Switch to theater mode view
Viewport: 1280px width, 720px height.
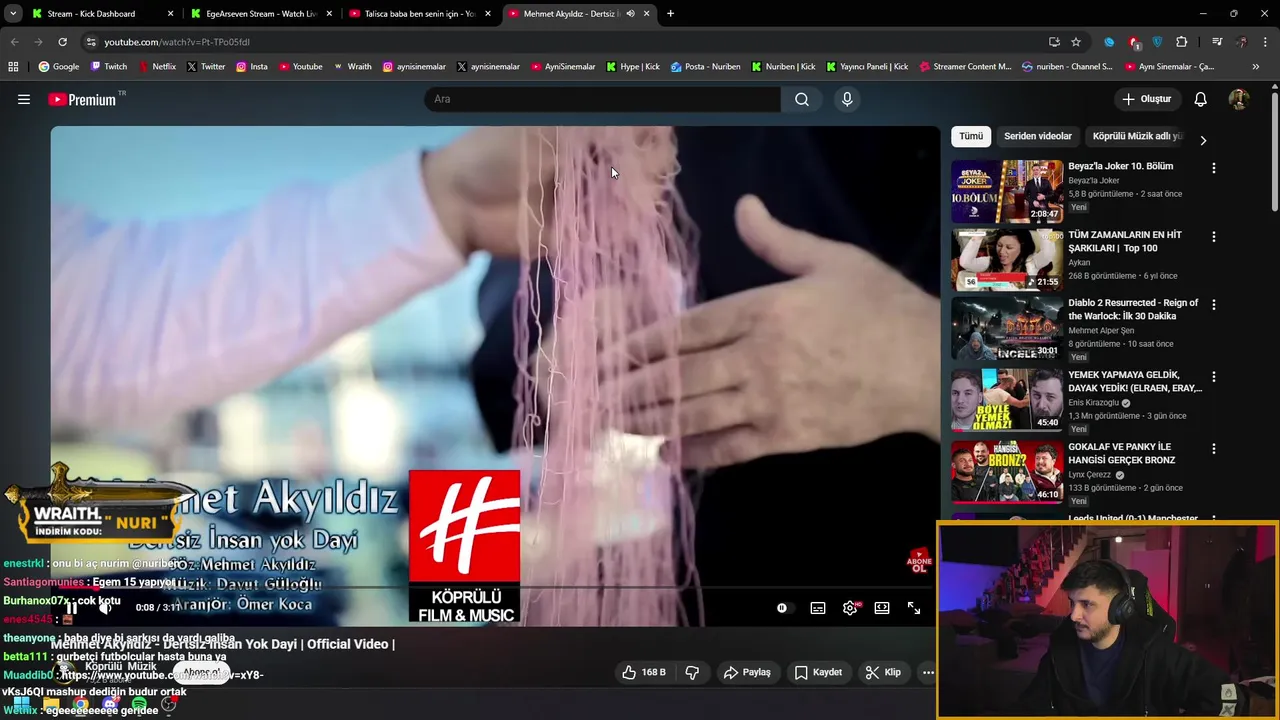coord(882,608)
